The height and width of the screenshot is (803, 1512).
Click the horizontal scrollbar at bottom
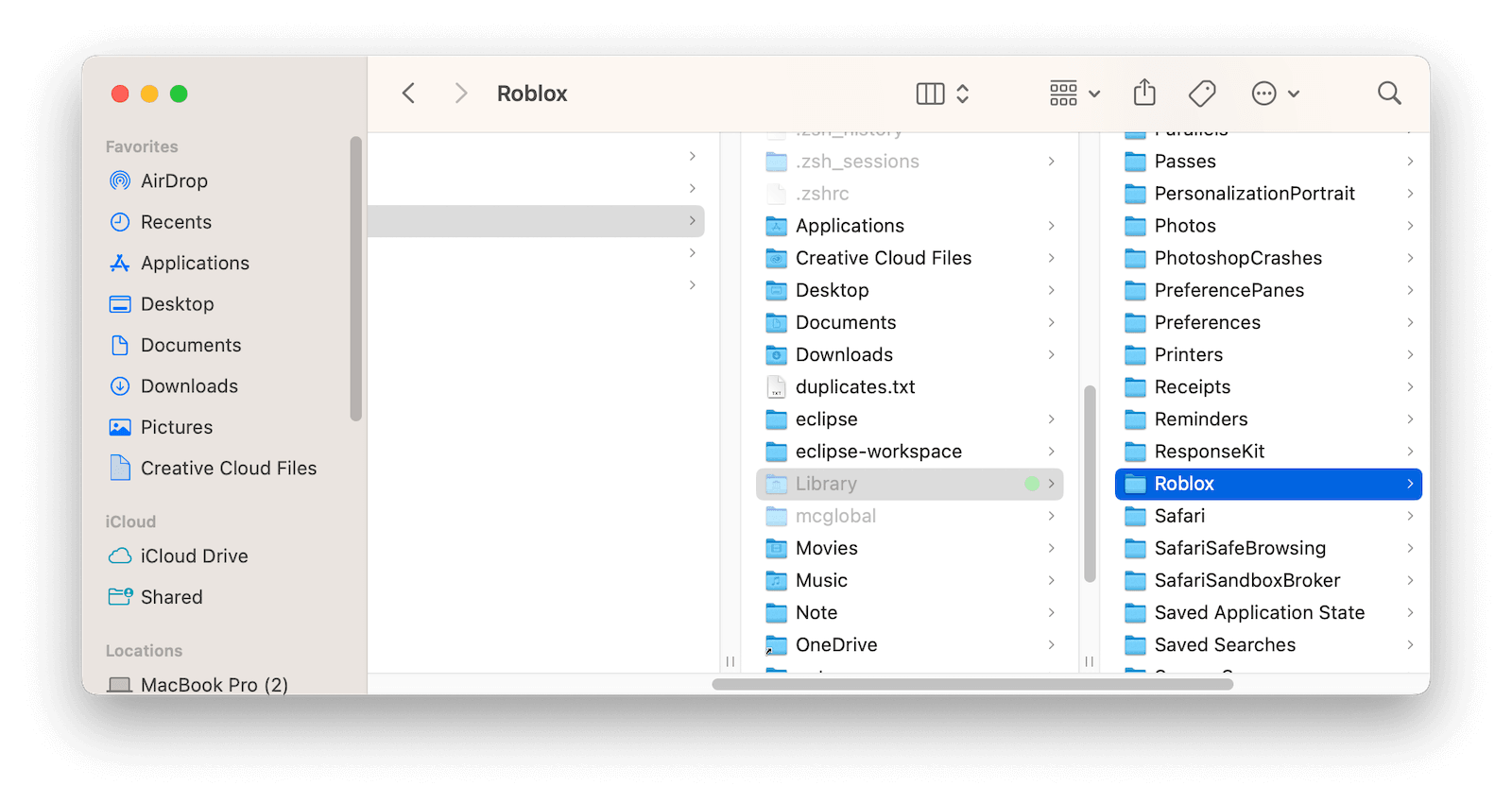(972, 684)
